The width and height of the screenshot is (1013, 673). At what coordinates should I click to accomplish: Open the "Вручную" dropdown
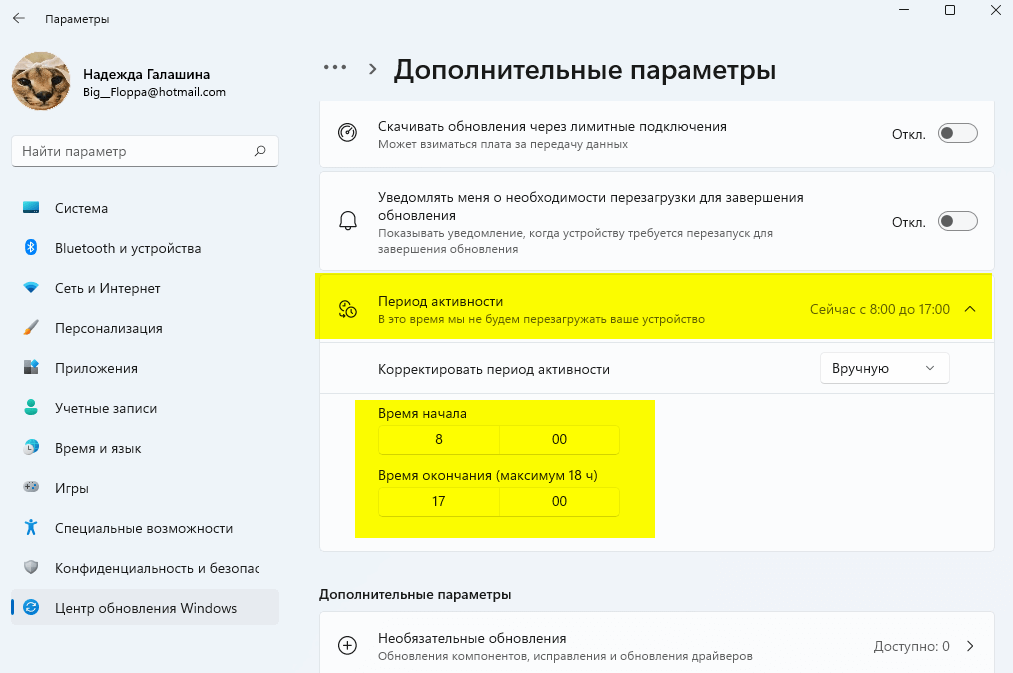click(884, 368)
